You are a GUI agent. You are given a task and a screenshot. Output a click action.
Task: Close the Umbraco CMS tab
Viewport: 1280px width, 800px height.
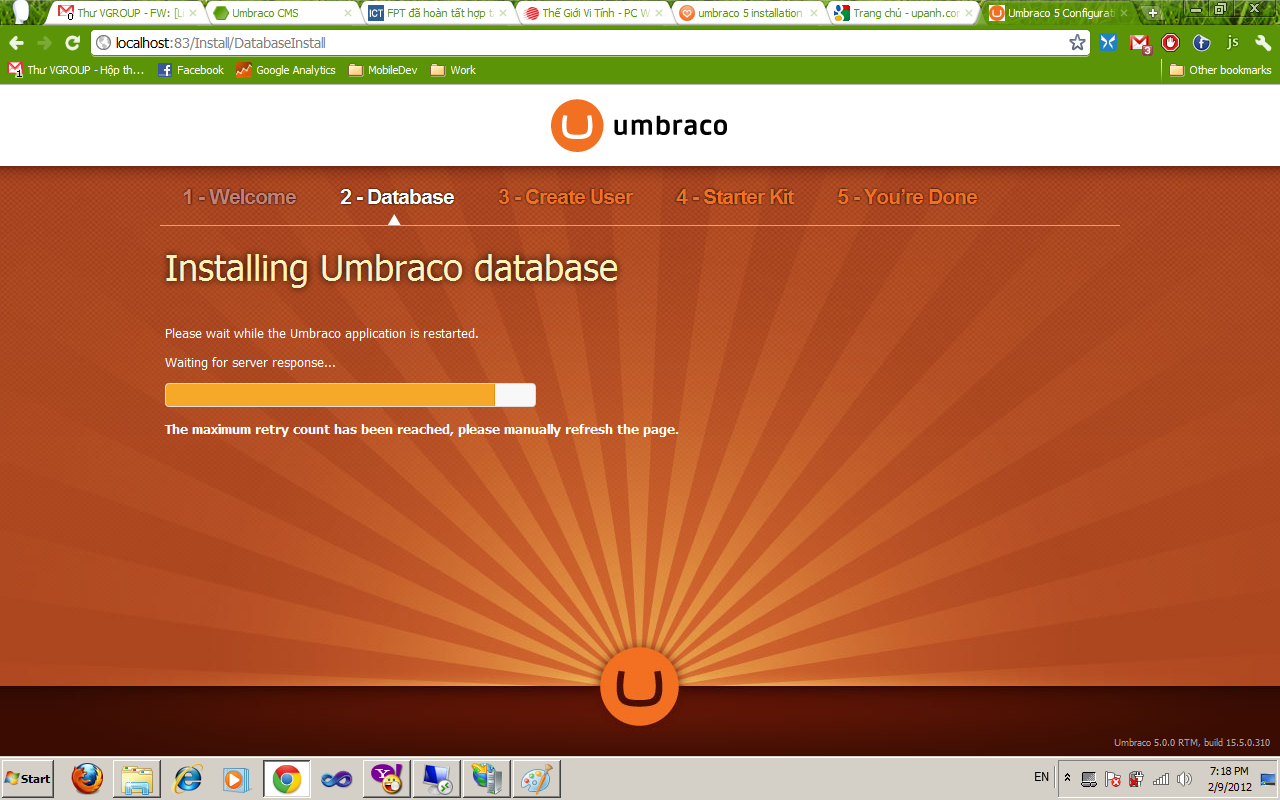click(348, 13)
